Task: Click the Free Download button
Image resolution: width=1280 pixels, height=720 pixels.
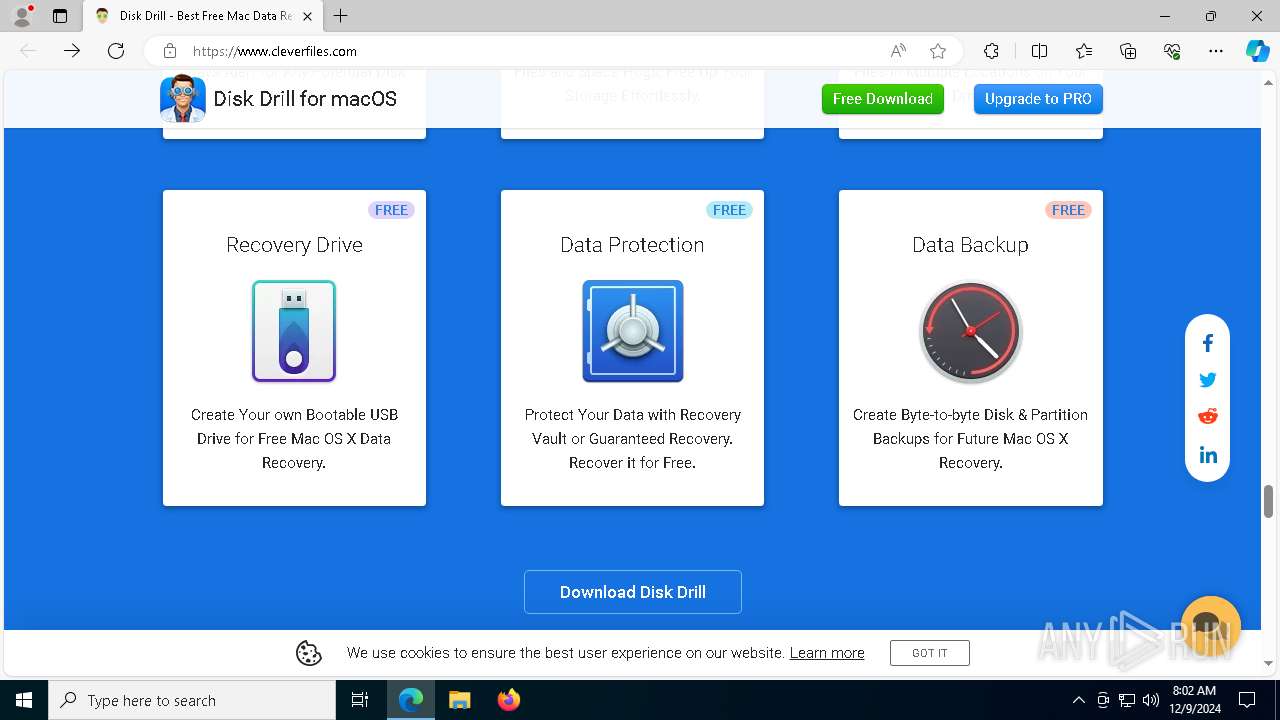Action: [x=883, y=99]
